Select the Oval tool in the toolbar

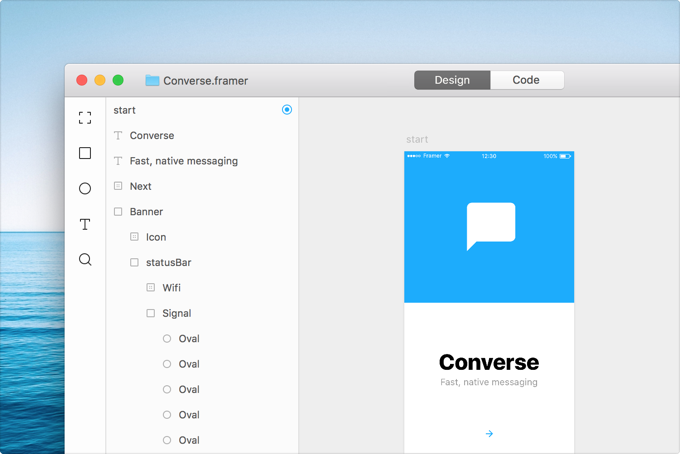coord(85,189)
